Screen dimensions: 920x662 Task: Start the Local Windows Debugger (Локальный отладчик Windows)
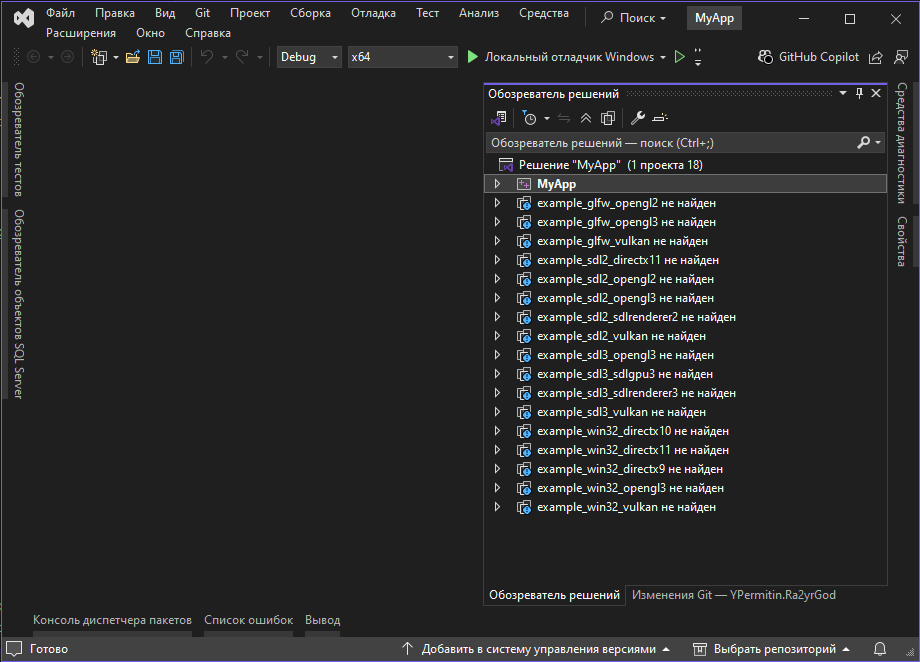click(x=560, y=57)
